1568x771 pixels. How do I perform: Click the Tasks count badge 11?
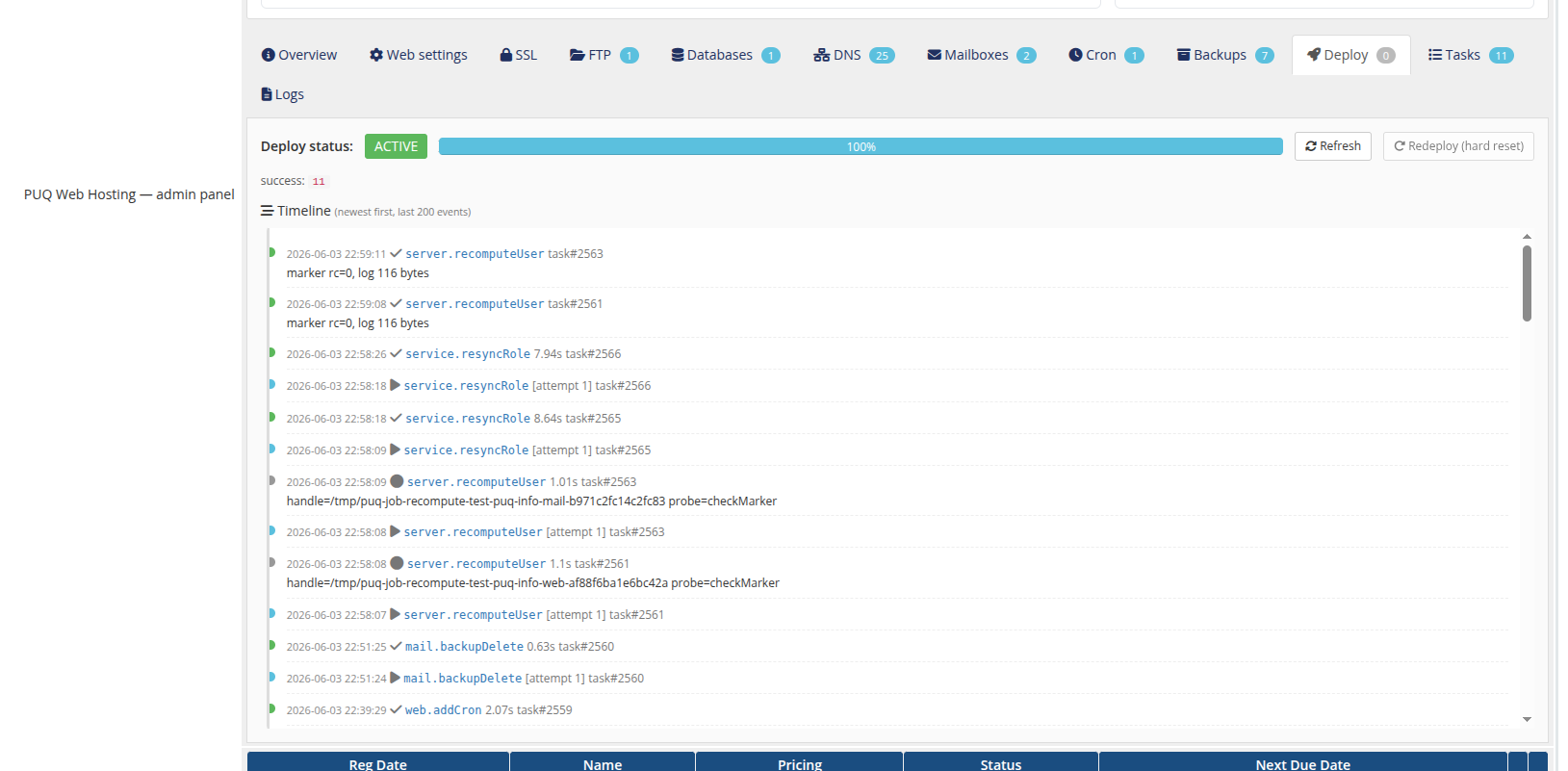(x=1501, y=56)
